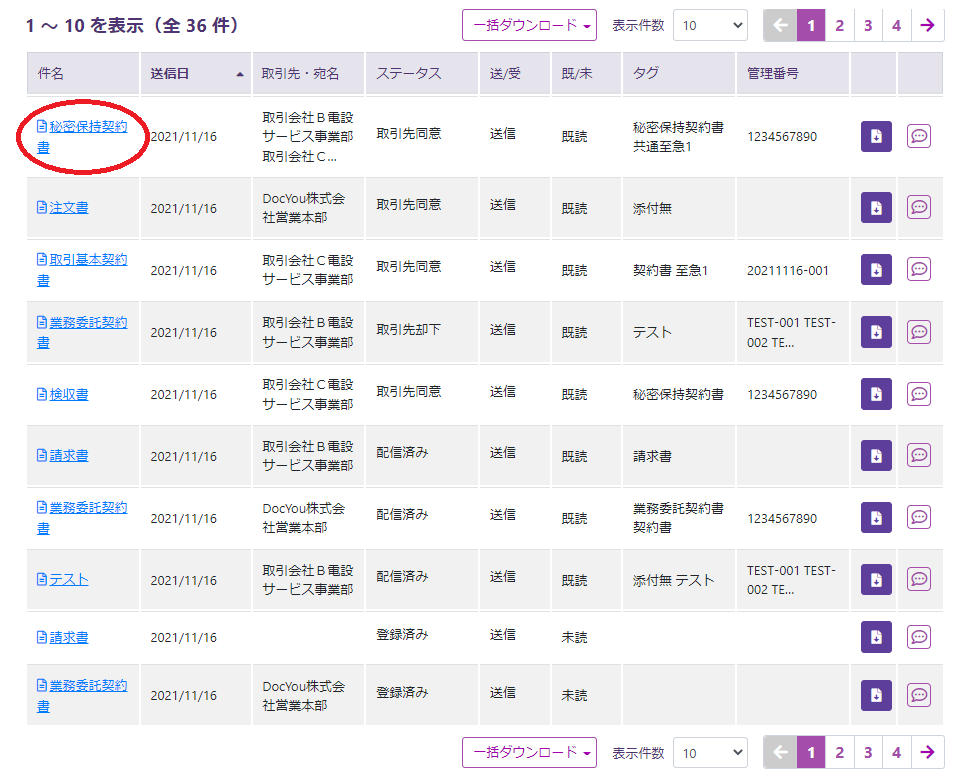This screenshot has height=784, width=955.
Task: Sort by the 送信日 column header
Action: pyautogui.click(x=196, y=74)
